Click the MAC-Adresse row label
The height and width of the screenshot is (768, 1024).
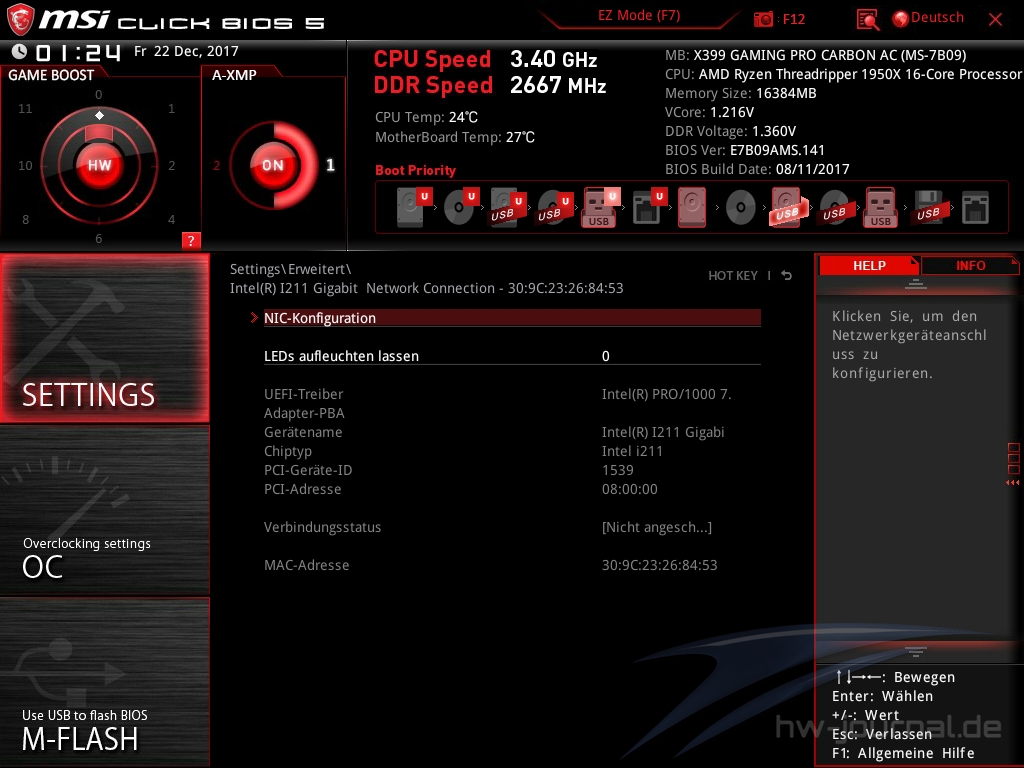coord(306,566)
